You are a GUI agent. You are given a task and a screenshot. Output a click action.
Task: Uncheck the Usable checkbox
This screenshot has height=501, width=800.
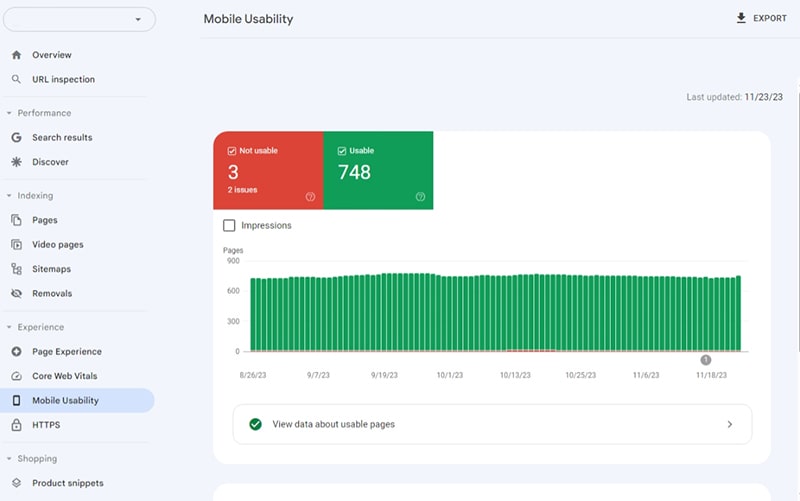coord(342,151)
